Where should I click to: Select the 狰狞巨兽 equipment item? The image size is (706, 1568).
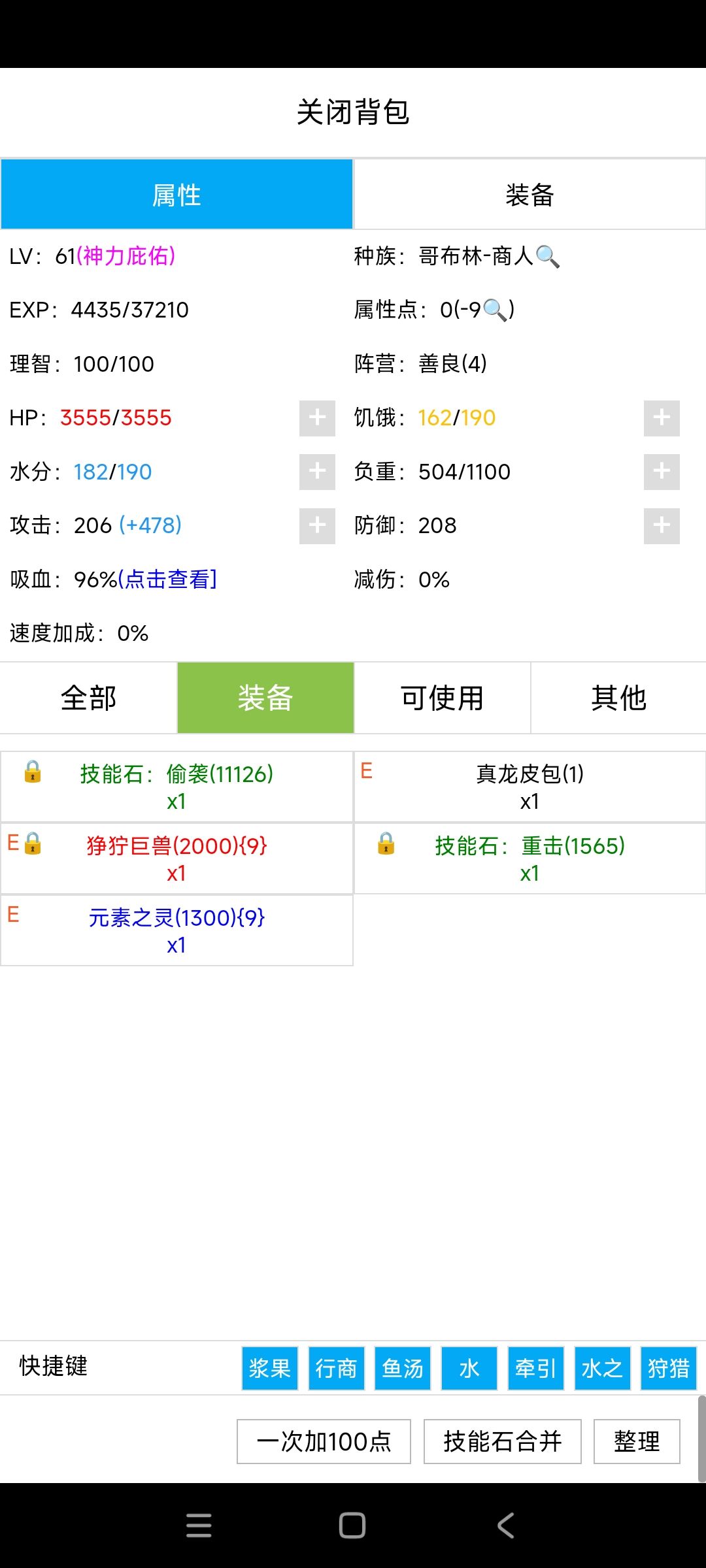click(176, 858)
